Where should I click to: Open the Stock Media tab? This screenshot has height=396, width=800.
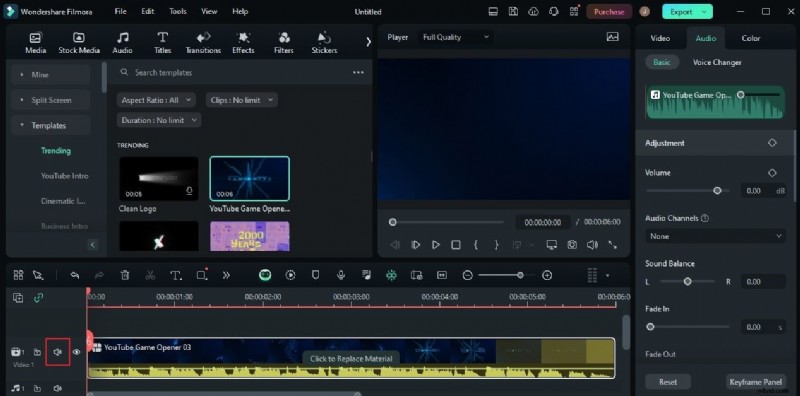click(x=79, y=43)
